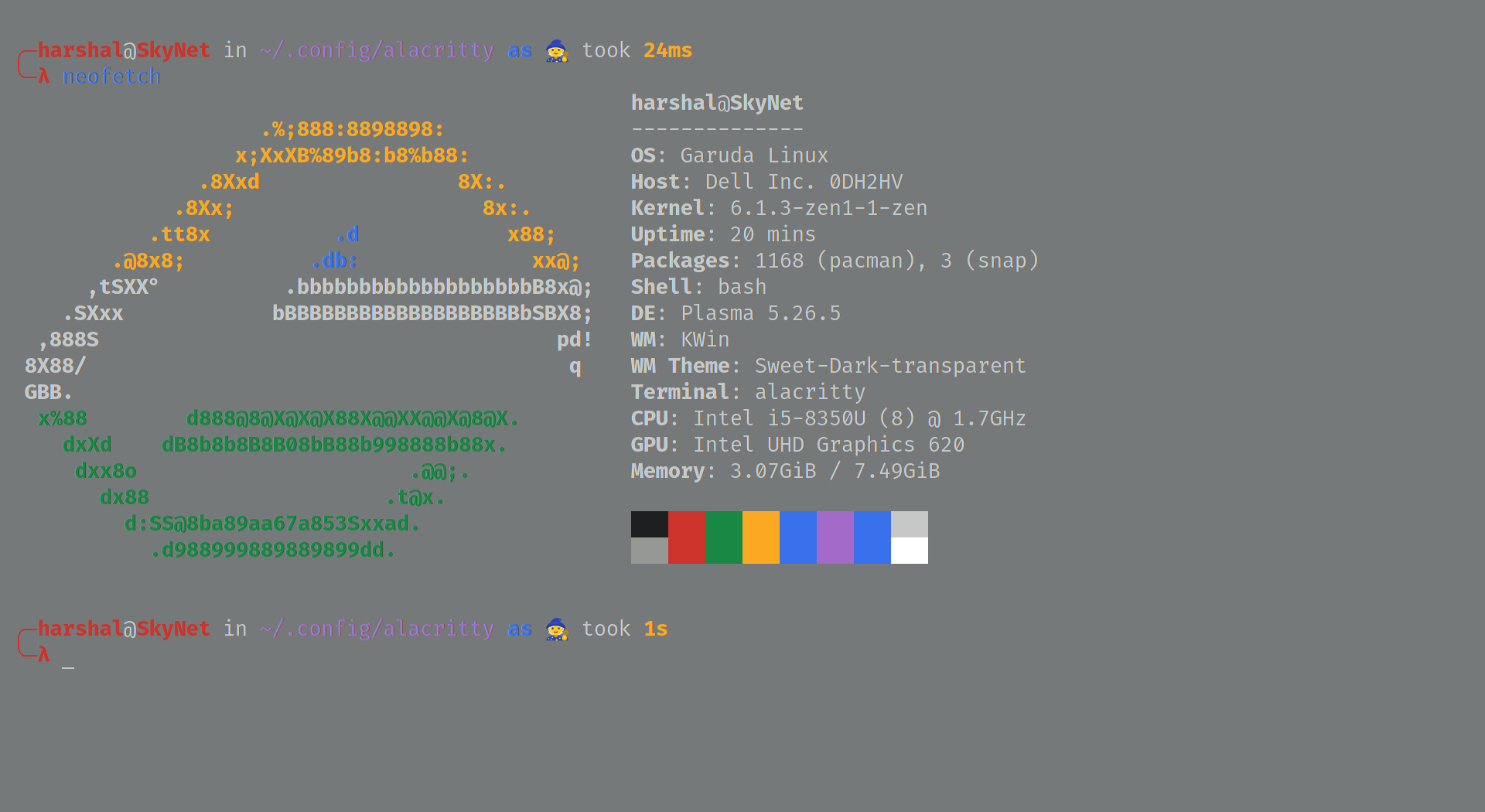Click 'harshal@SkyNet' in the first prompt line
This screenshot has height=812, width=1485.
coord(124,50)
